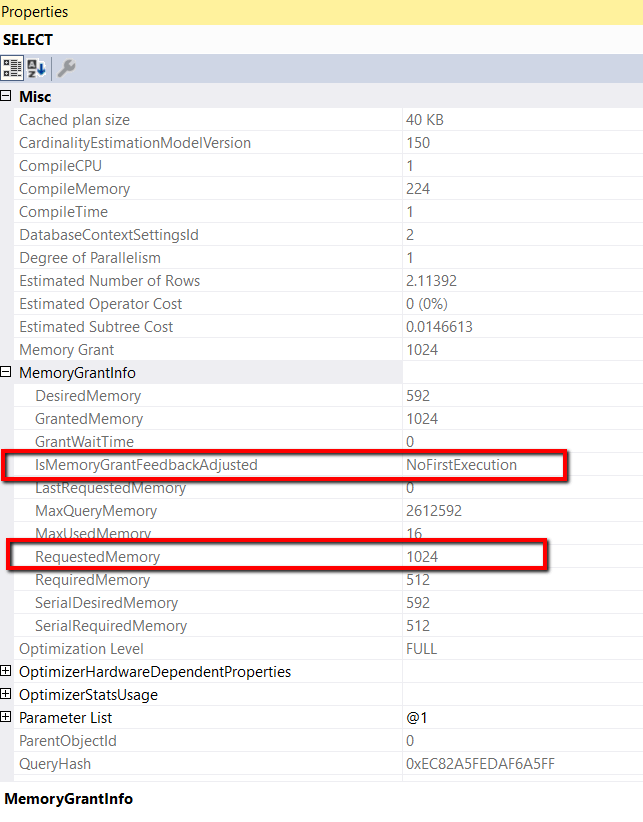643x822 pixels.
Task: Click the NoFirstExecution value cell
Action: click(522, 465)
